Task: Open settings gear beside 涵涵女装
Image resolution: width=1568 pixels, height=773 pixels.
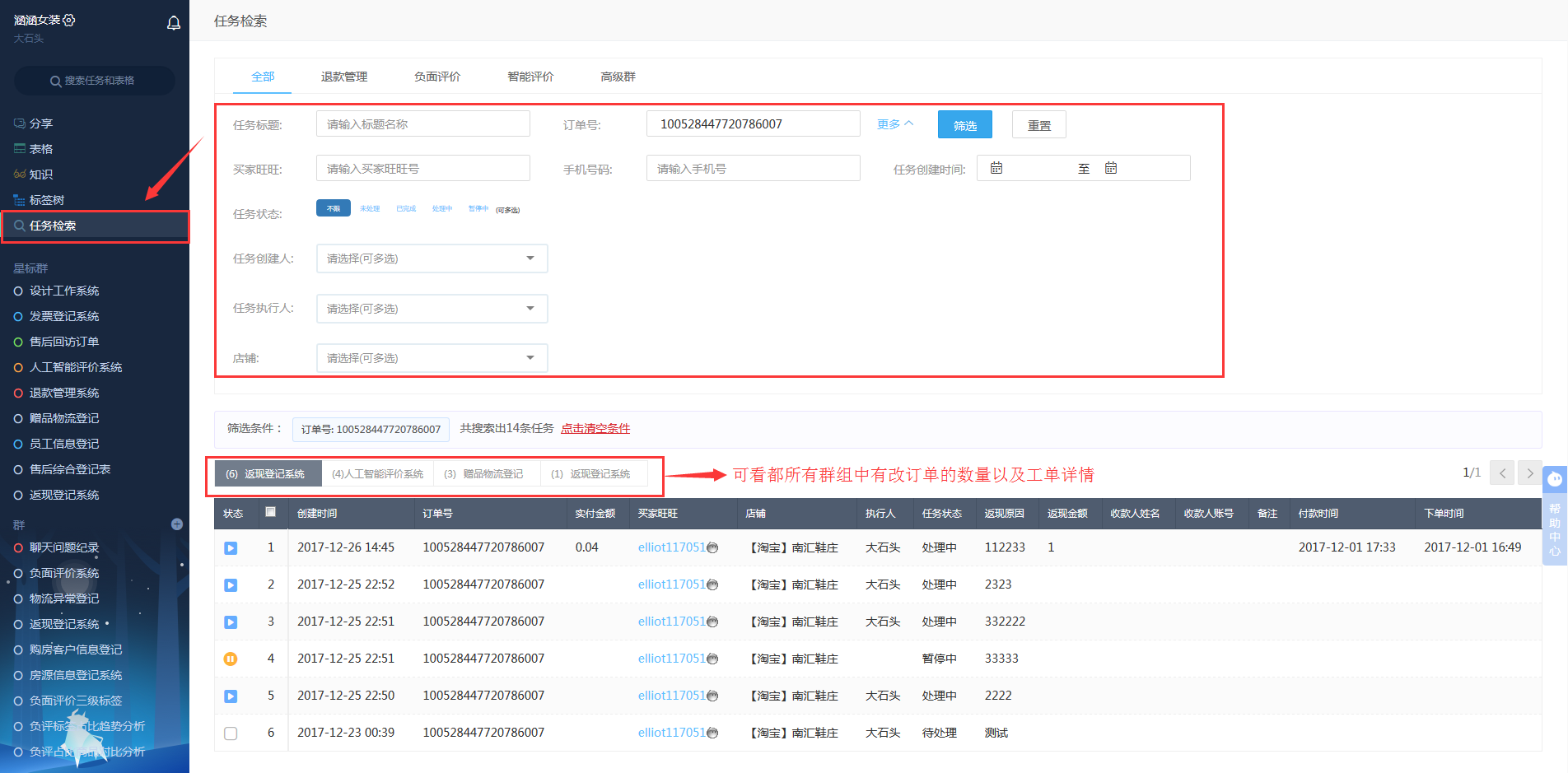Action: click(x=69, y=20)
